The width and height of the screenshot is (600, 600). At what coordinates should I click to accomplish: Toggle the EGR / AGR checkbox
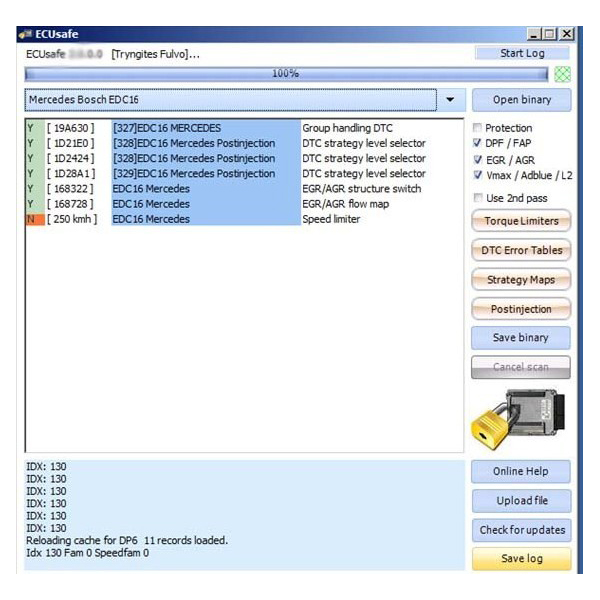click(477, 159)
